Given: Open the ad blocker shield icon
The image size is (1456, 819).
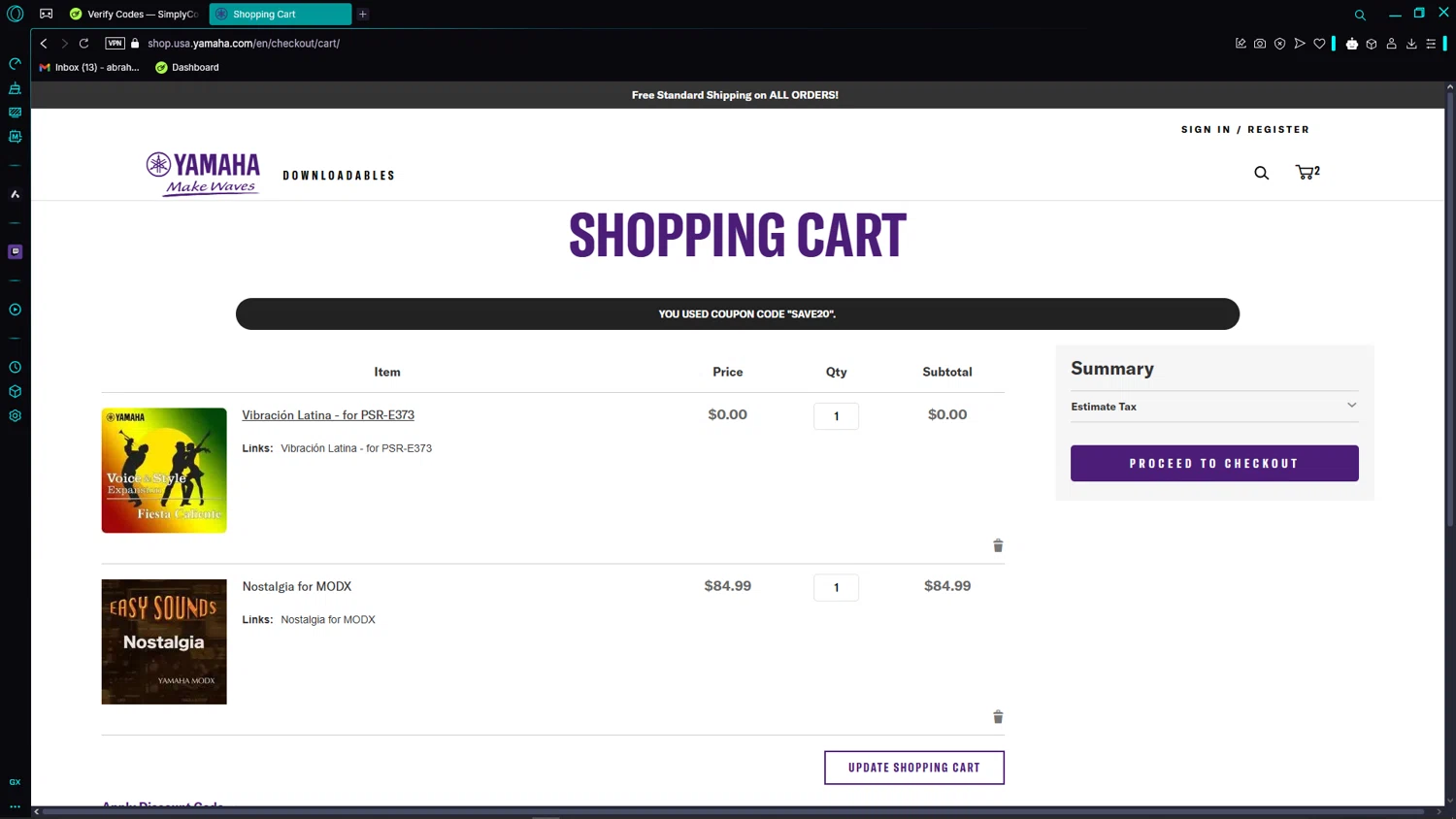Looking at the screenshot, I should click(1279, 43).
